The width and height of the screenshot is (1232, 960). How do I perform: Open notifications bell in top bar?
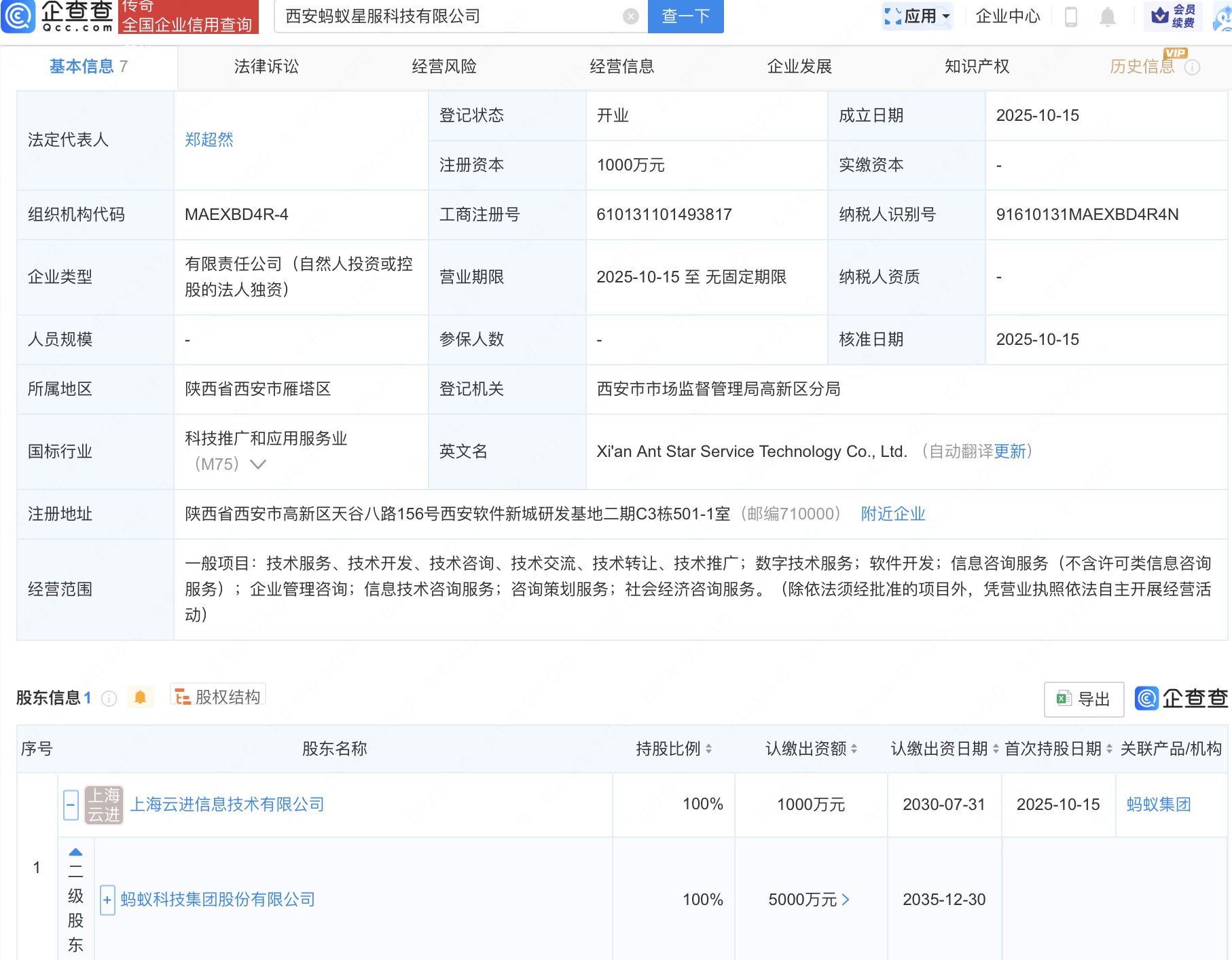click(x=1107, y=16)
